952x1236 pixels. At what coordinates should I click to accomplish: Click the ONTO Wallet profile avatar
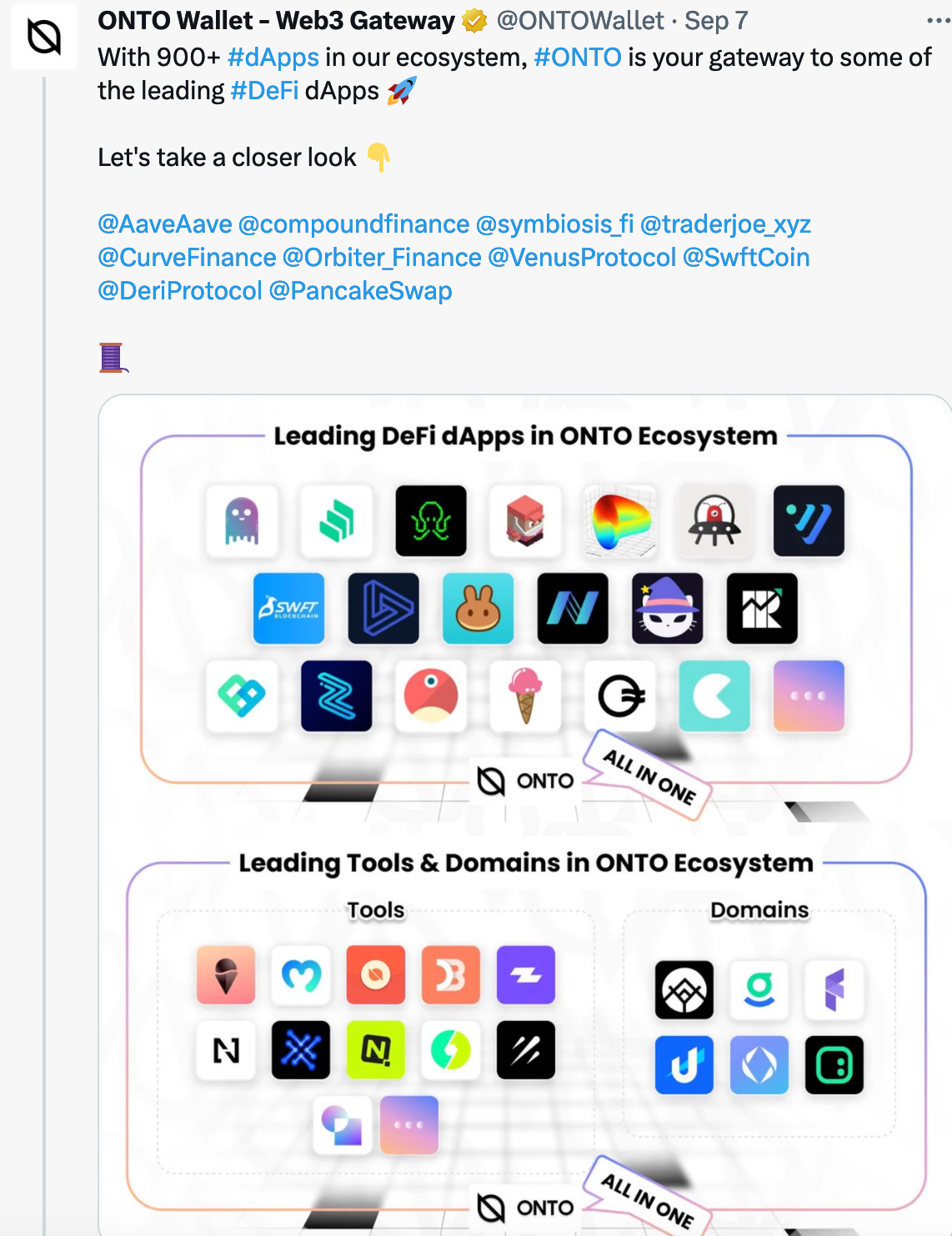pos(43,37)
